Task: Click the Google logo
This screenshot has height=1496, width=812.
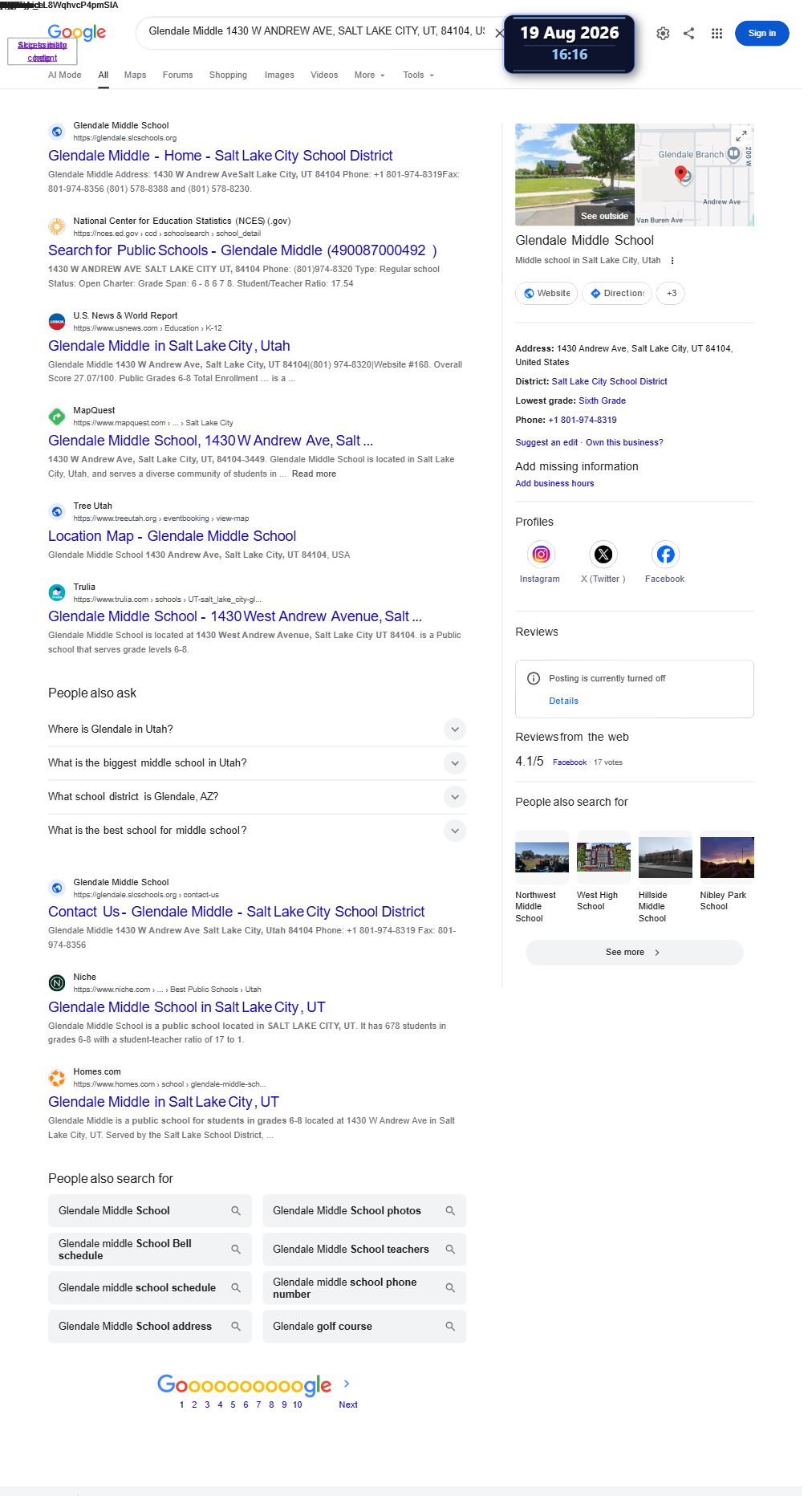Action: coord(77,32)
